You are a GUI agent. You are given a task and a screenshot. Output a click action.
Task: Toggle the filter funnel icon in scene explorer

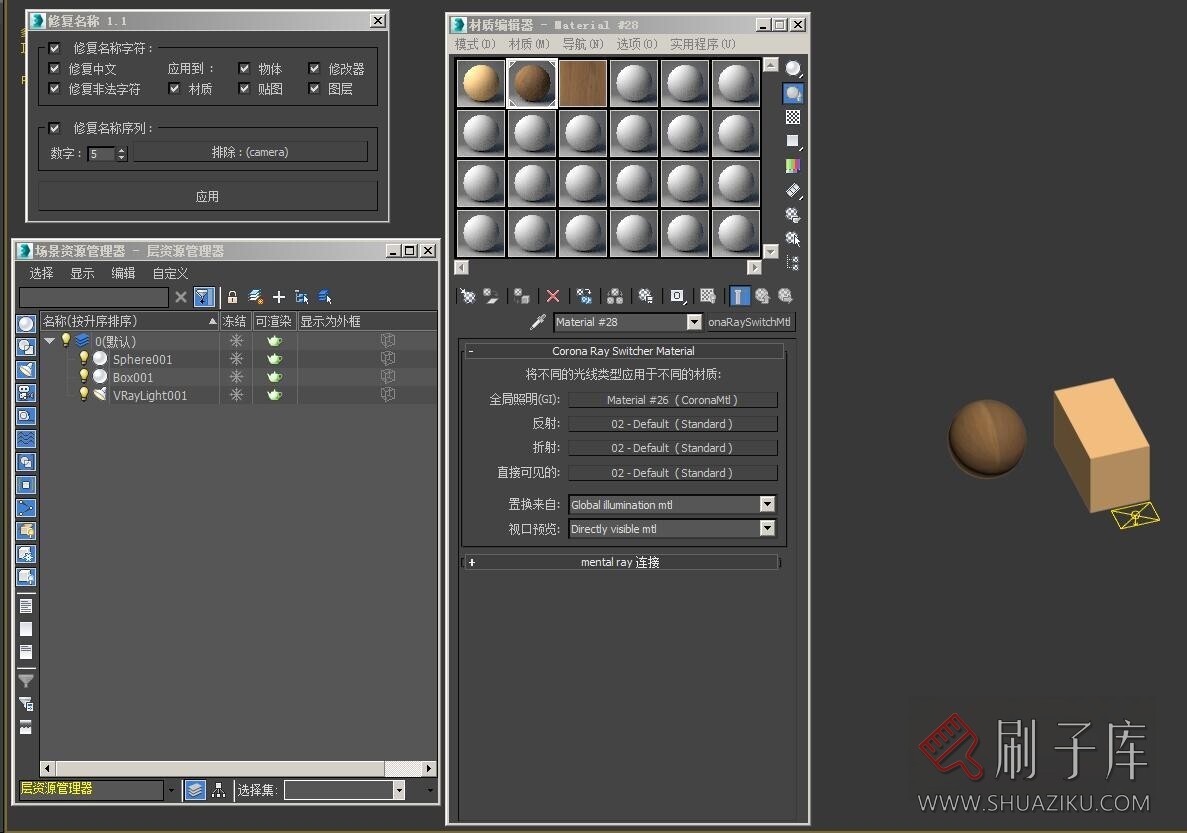pos(203,297)
